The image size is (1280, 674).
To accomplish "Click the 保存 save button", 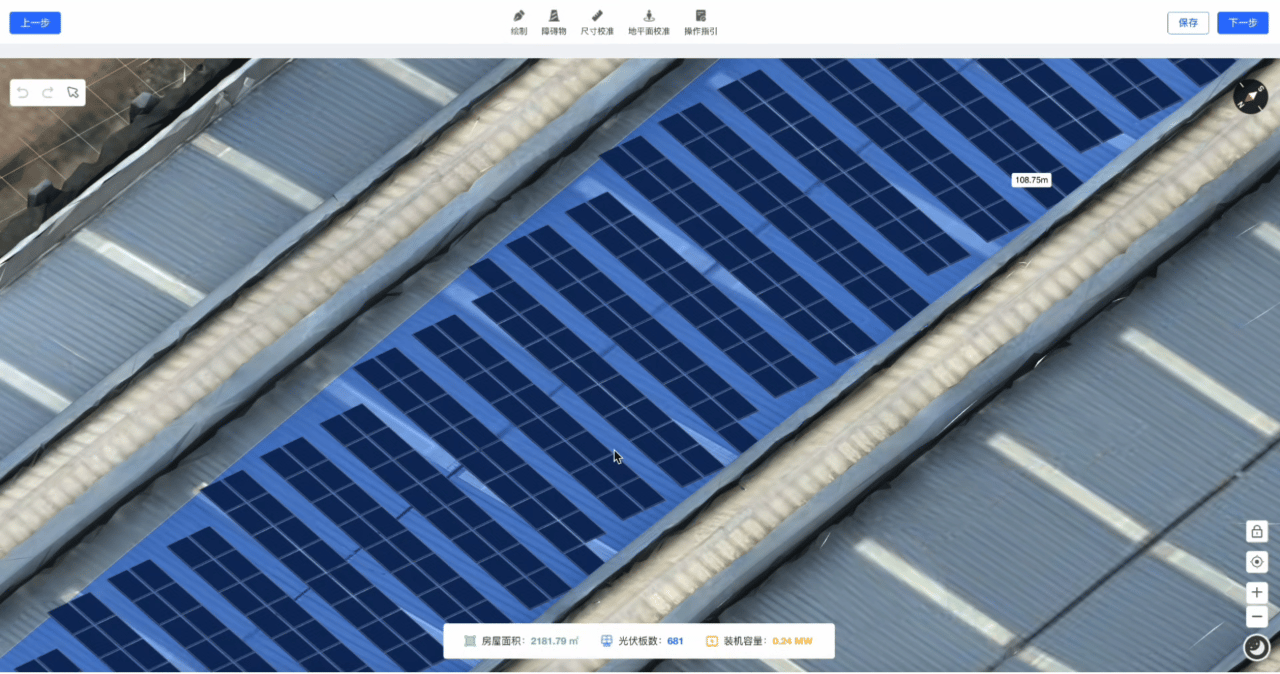I will 1188,23.
